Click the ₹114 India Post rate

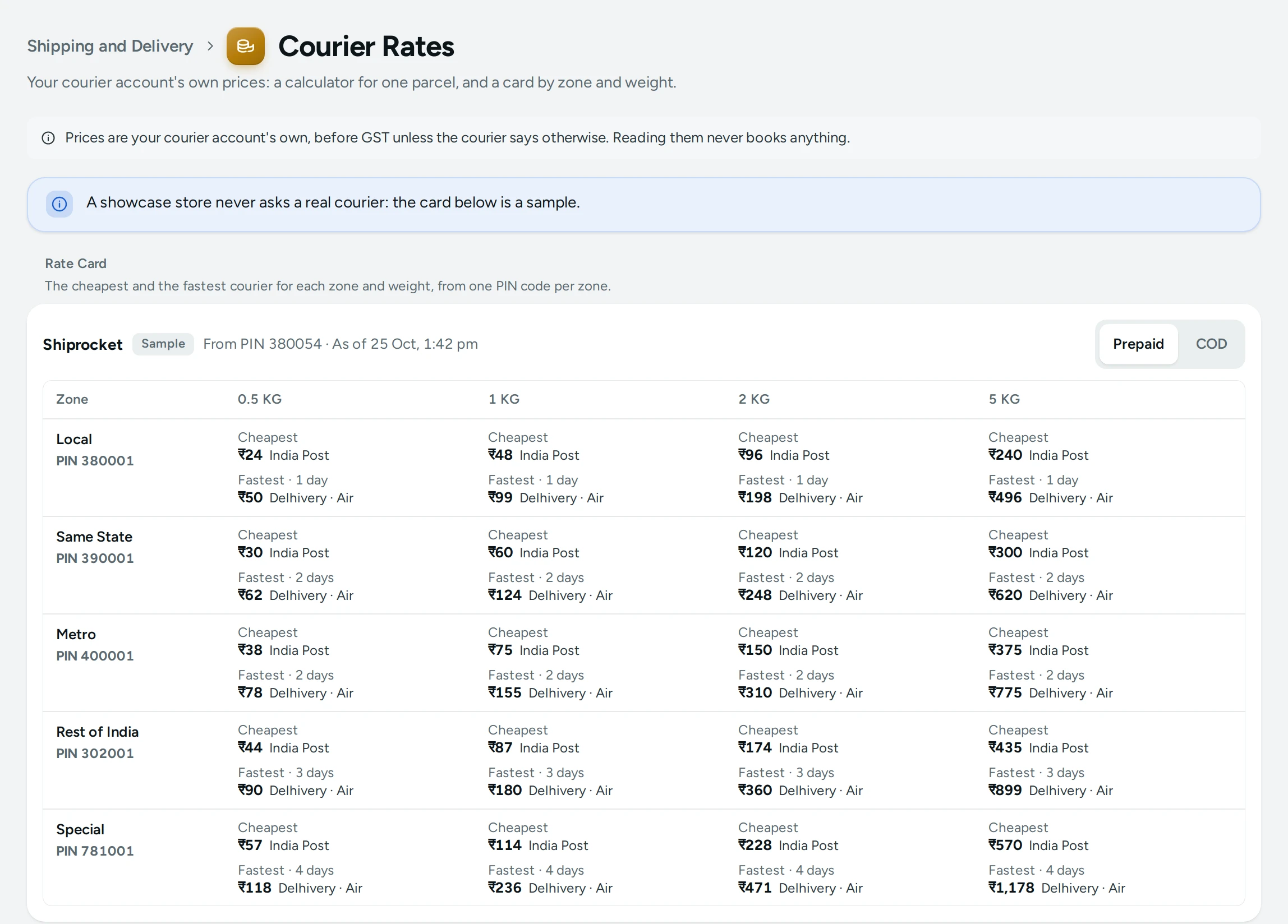point(538,846)
